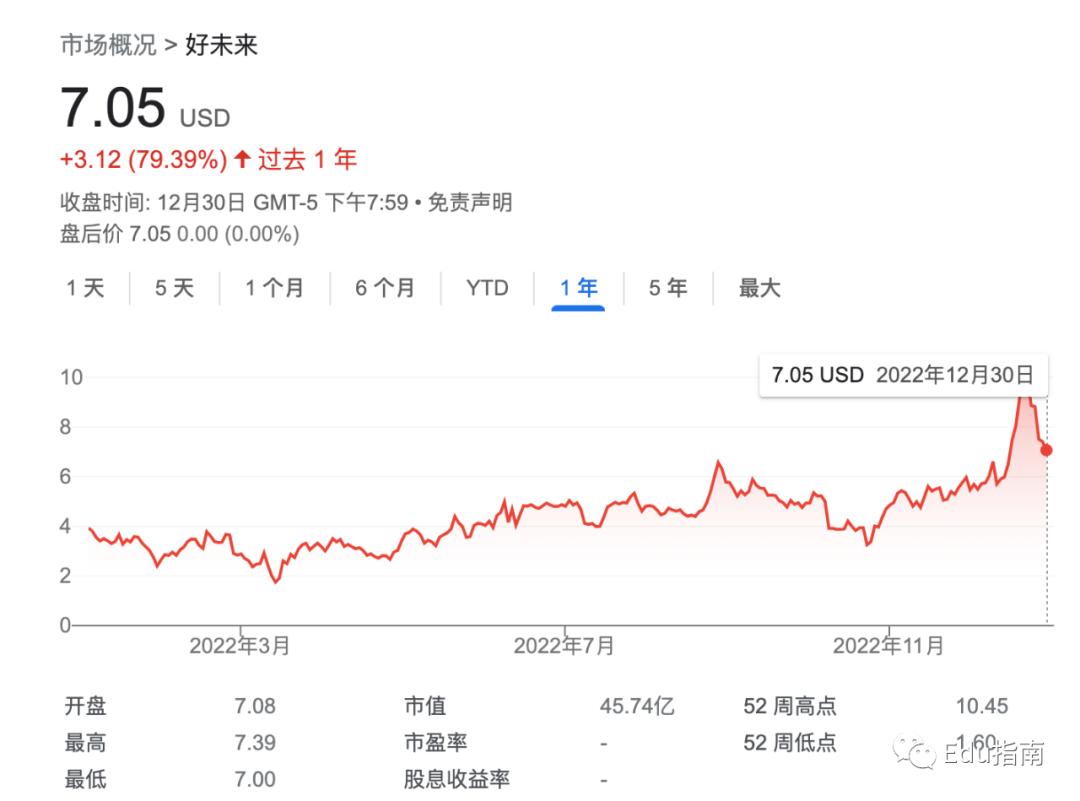Click the 7.05 USD chart tooltip
The image size is (1080, 801).
tap(903, 375)
